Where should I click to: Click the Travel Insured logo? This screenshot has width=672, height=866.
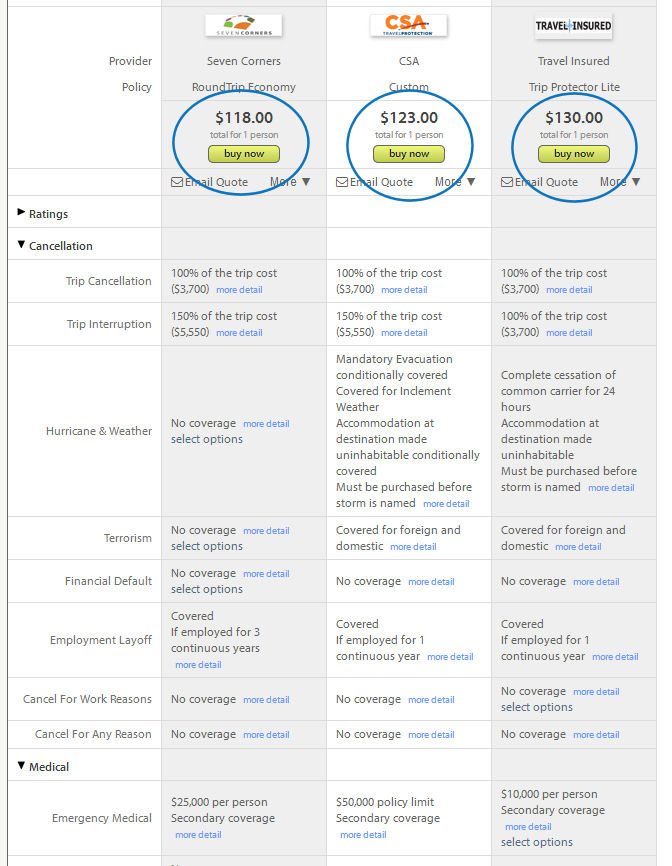(574, 26)
